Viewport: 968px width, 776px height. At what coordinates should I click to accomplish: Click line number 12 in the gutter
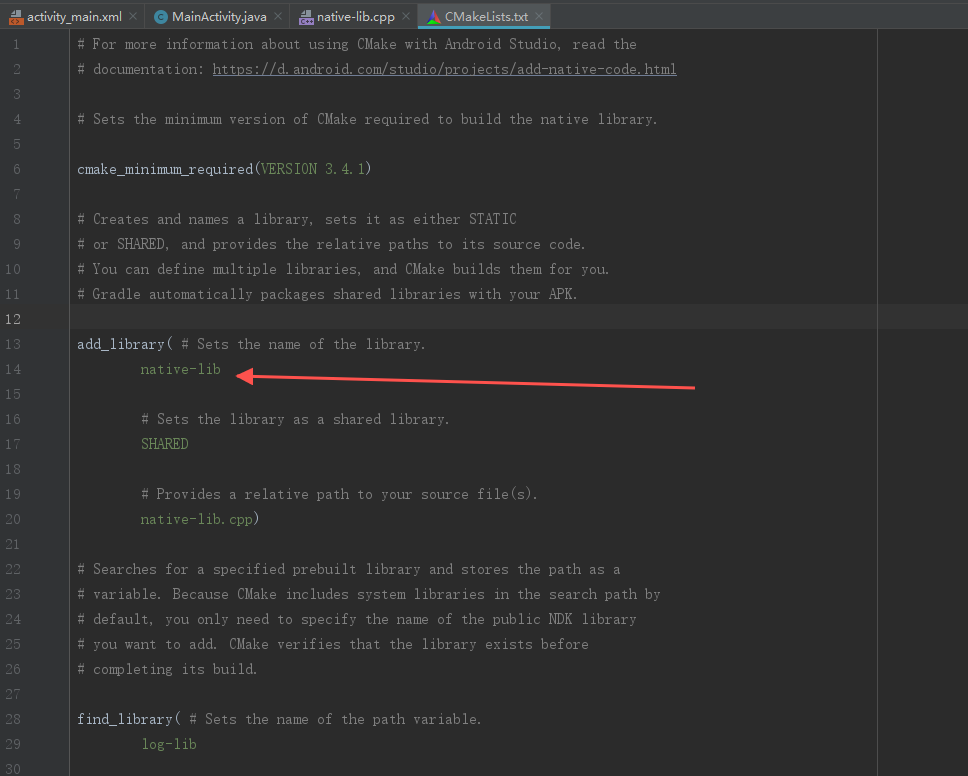pos(15,318)
